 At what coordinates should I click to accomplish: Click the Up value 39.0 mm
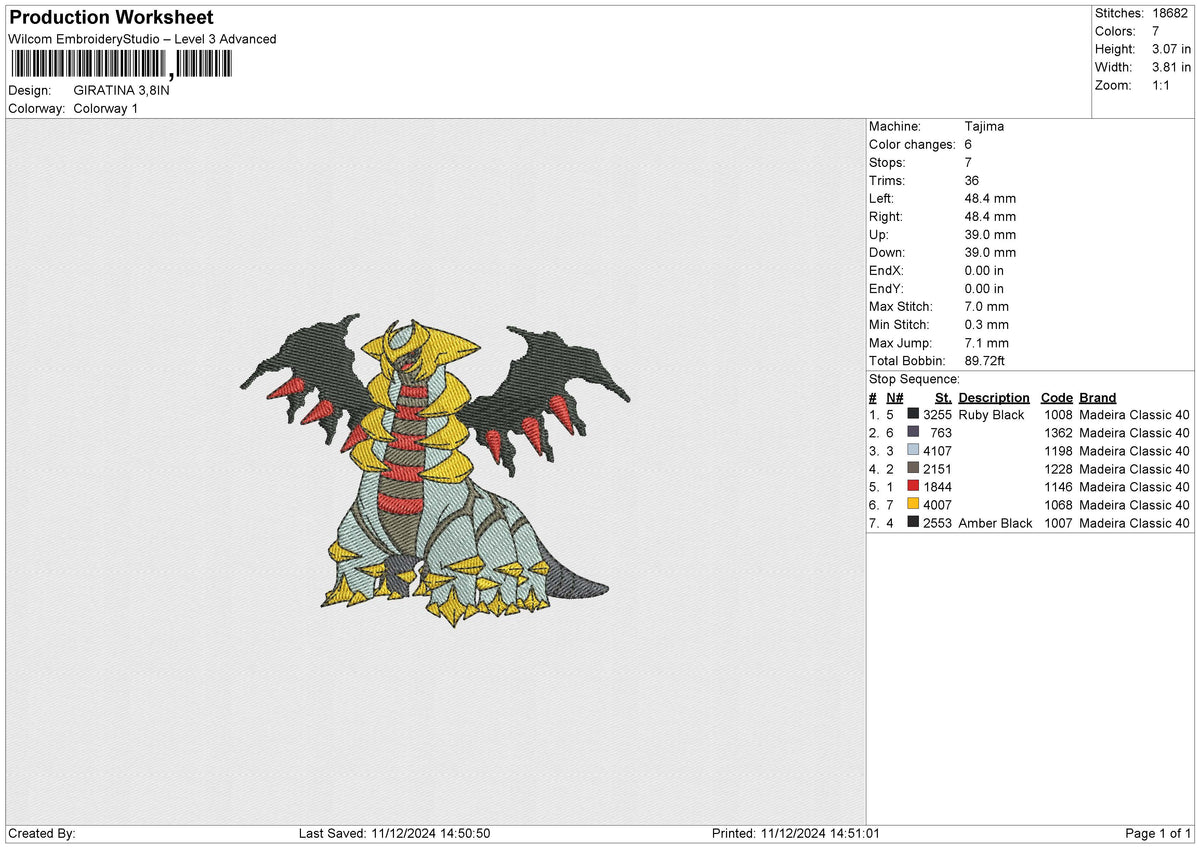990,235
